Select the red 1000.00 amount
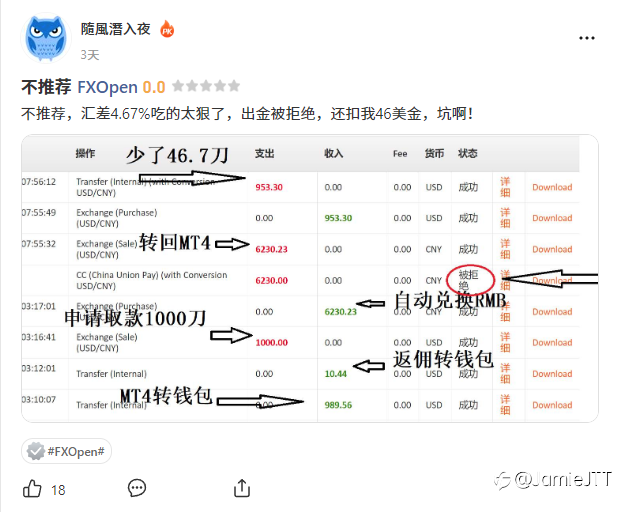 (x=272, y=342)
